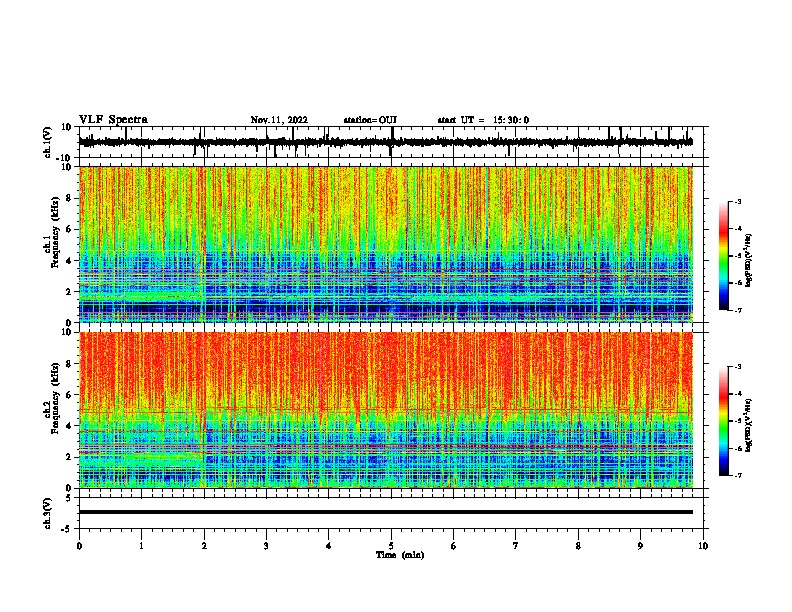Click the "-3" label on ch.2 color bar
The height and width of the screenshot is (612, 792).
tap(737, 367)
